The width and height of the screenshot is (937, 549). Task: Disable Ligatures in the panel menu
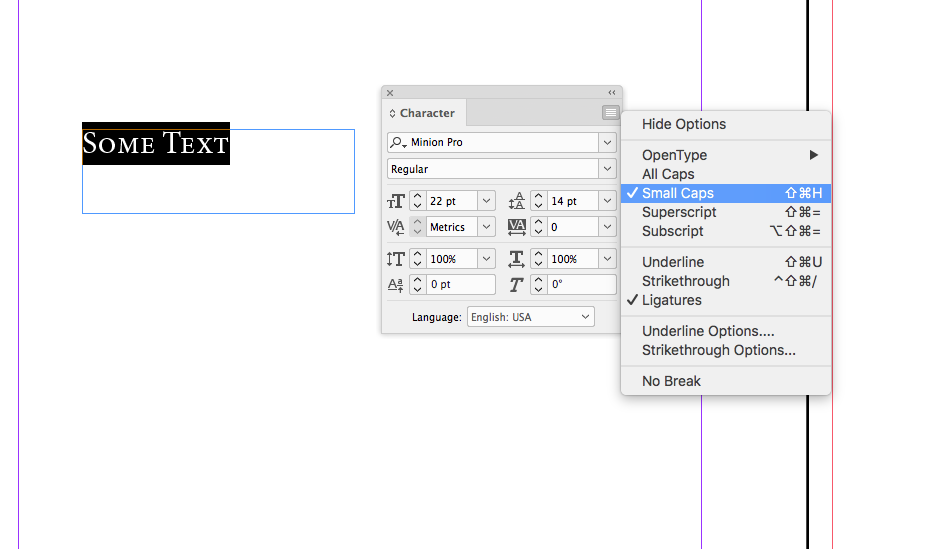coord(672,300)
